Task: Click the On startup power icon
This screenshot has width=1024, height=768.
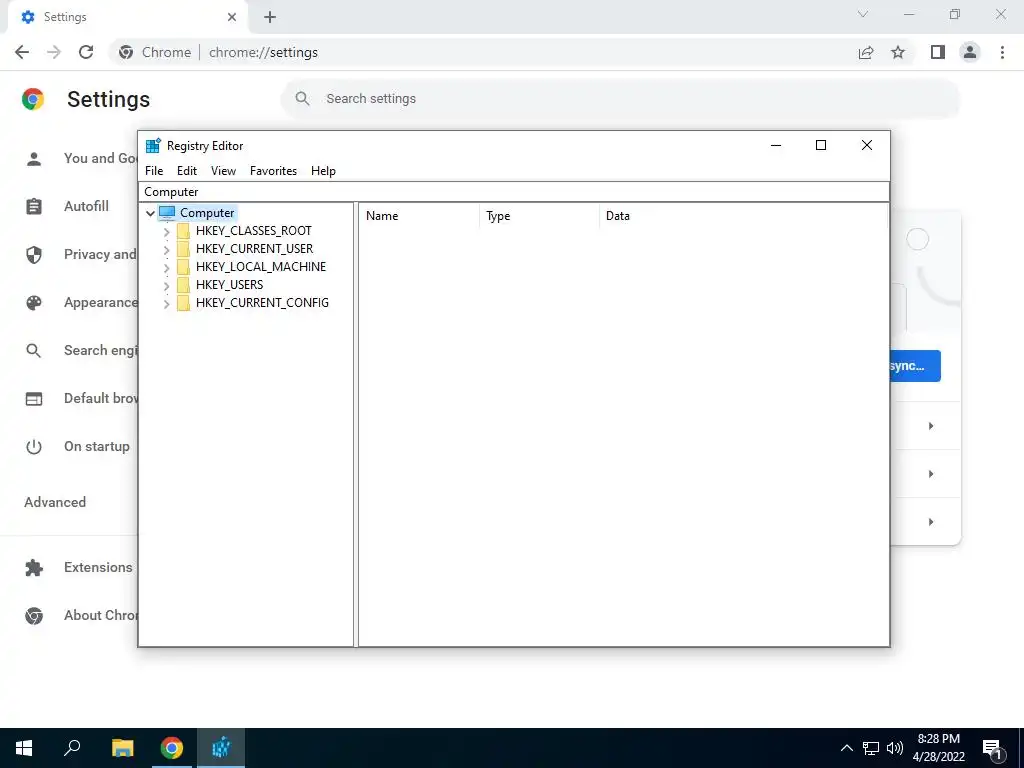Action: click(x=34, y=447)
